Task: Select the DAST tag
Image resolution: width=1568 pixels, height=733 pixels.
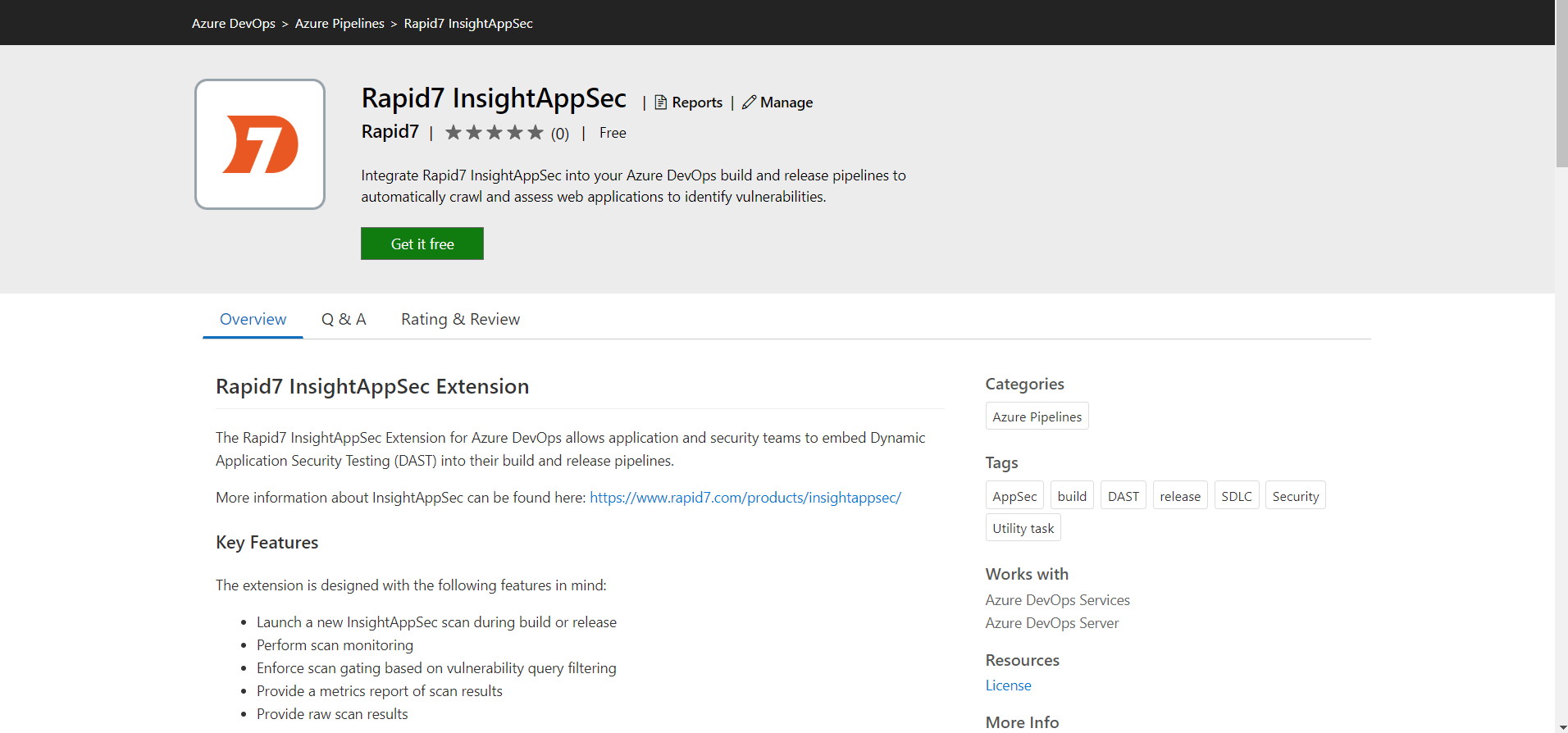Action: 1123,496
